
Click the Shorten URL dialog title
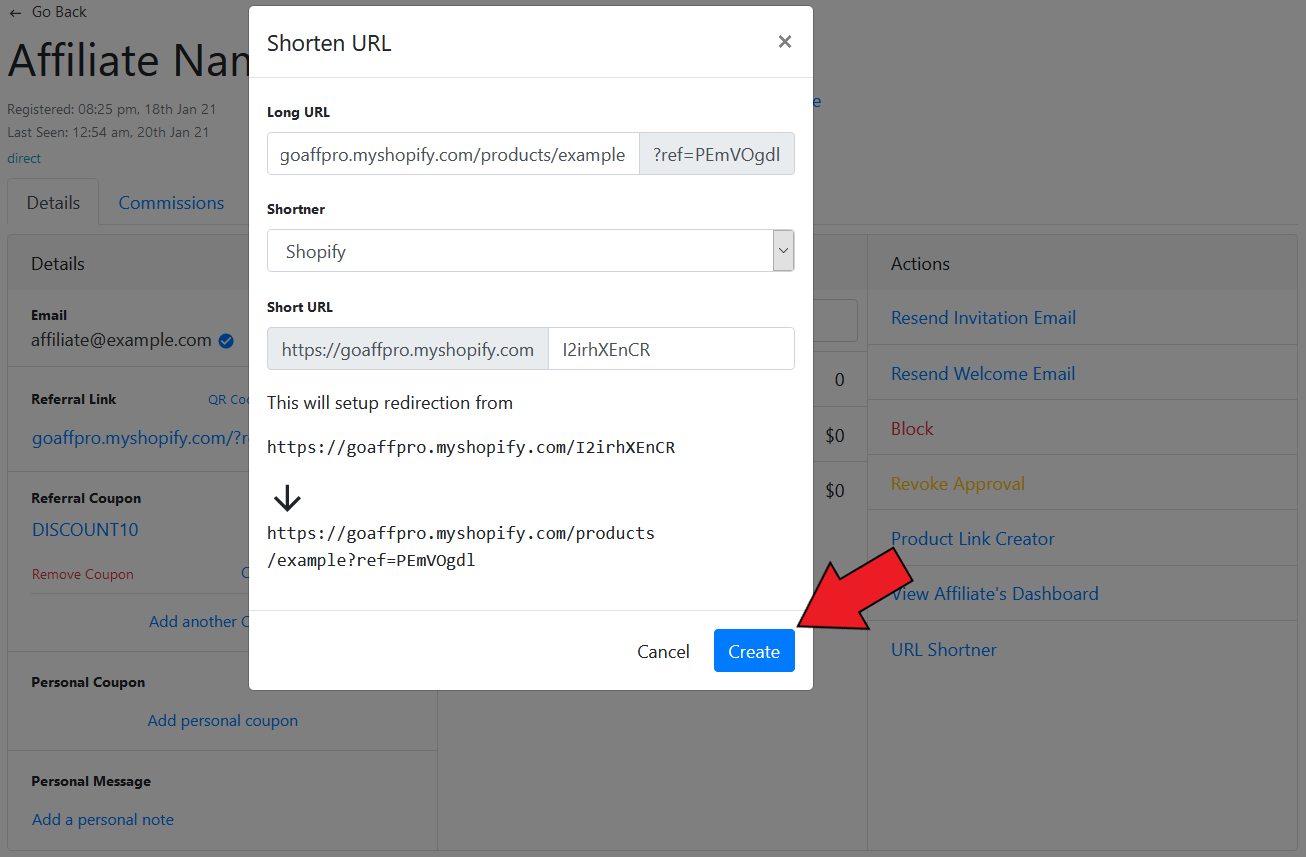click(329, 43)
